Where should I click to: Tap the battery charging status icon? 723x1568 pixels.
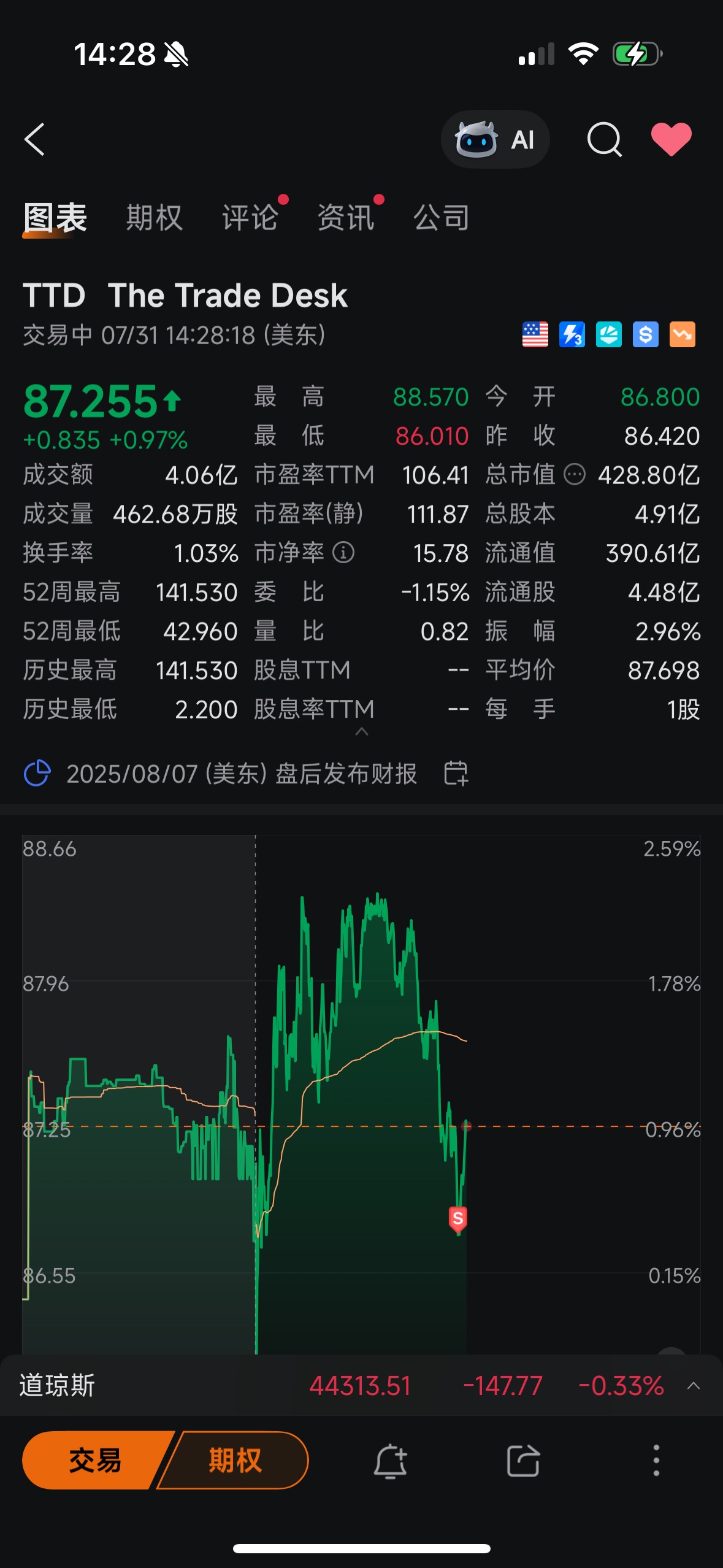638,54
